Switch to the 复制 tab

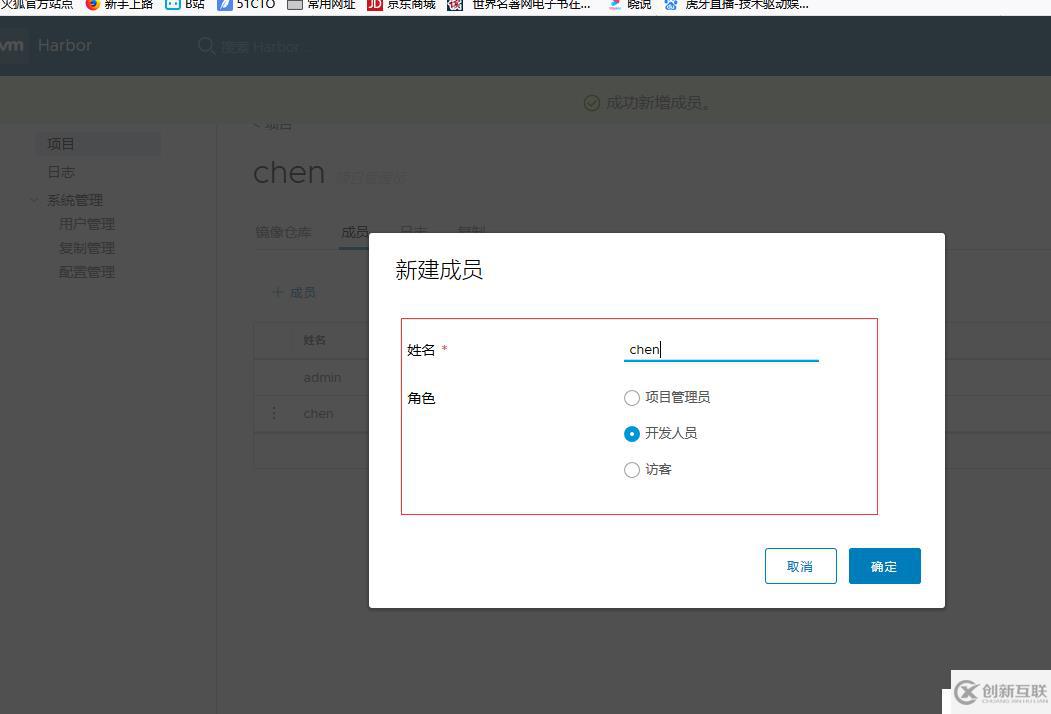click(471, 231)
